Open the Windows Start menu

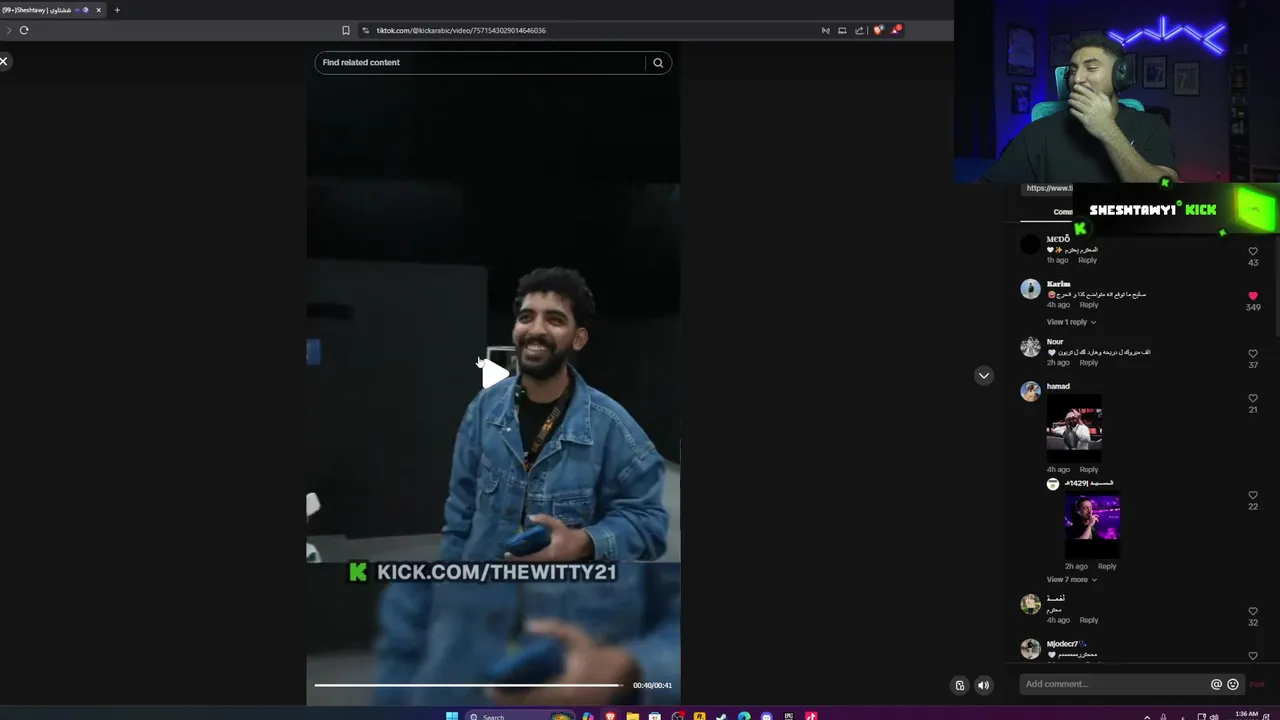point(451,716)
